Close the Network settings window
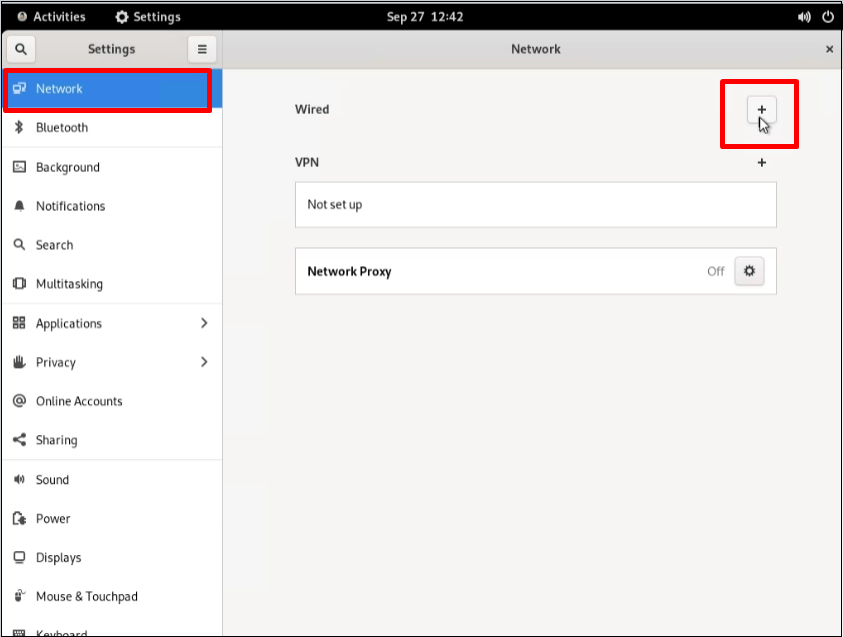Viewport: 843px width, 637px height. coord(829,49)
